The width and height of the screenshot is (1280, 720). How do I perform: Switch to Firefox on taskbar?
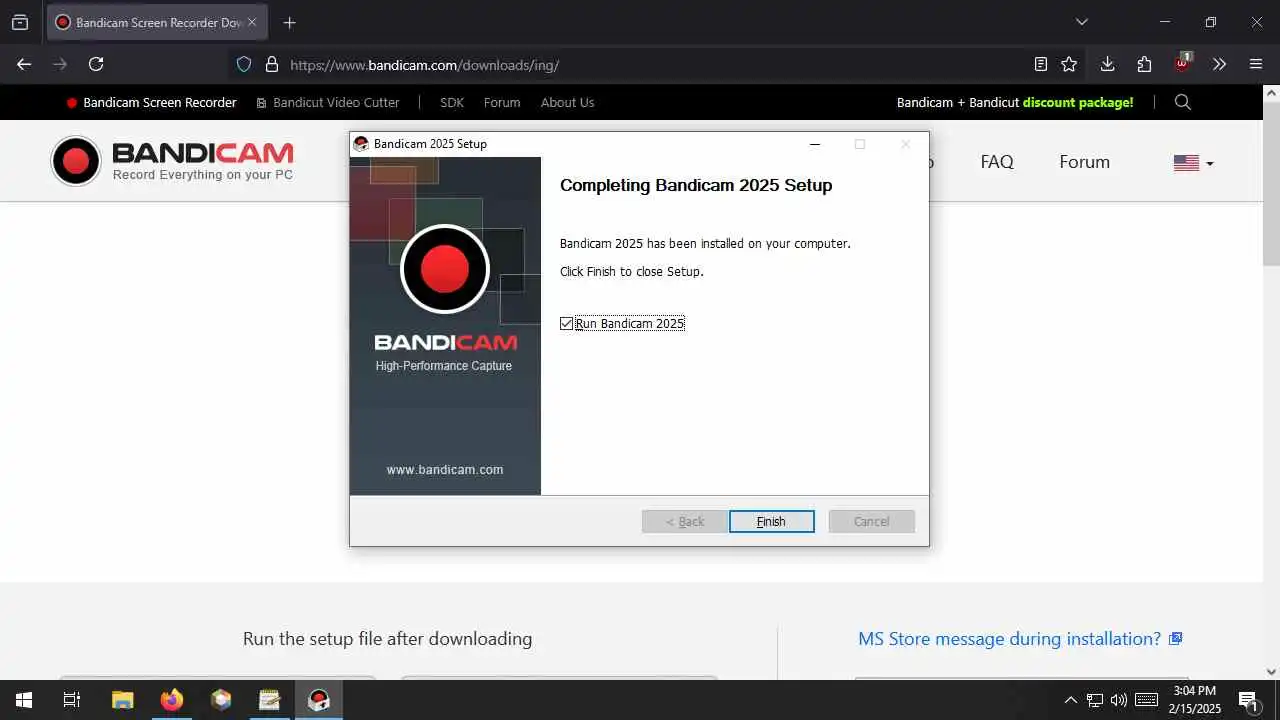172,700
